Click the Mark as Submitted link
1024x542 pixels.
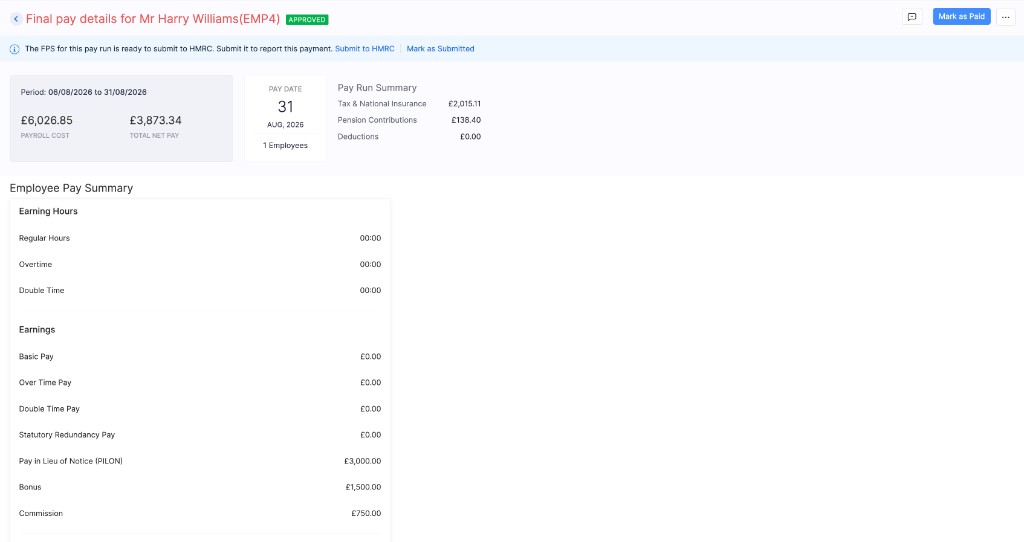[x=440, y=49]
